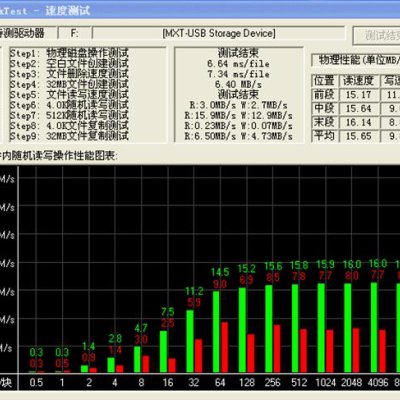The image size is (400, 400).
Task: Click the read speed cell 15.64
Action: (358, 108)
